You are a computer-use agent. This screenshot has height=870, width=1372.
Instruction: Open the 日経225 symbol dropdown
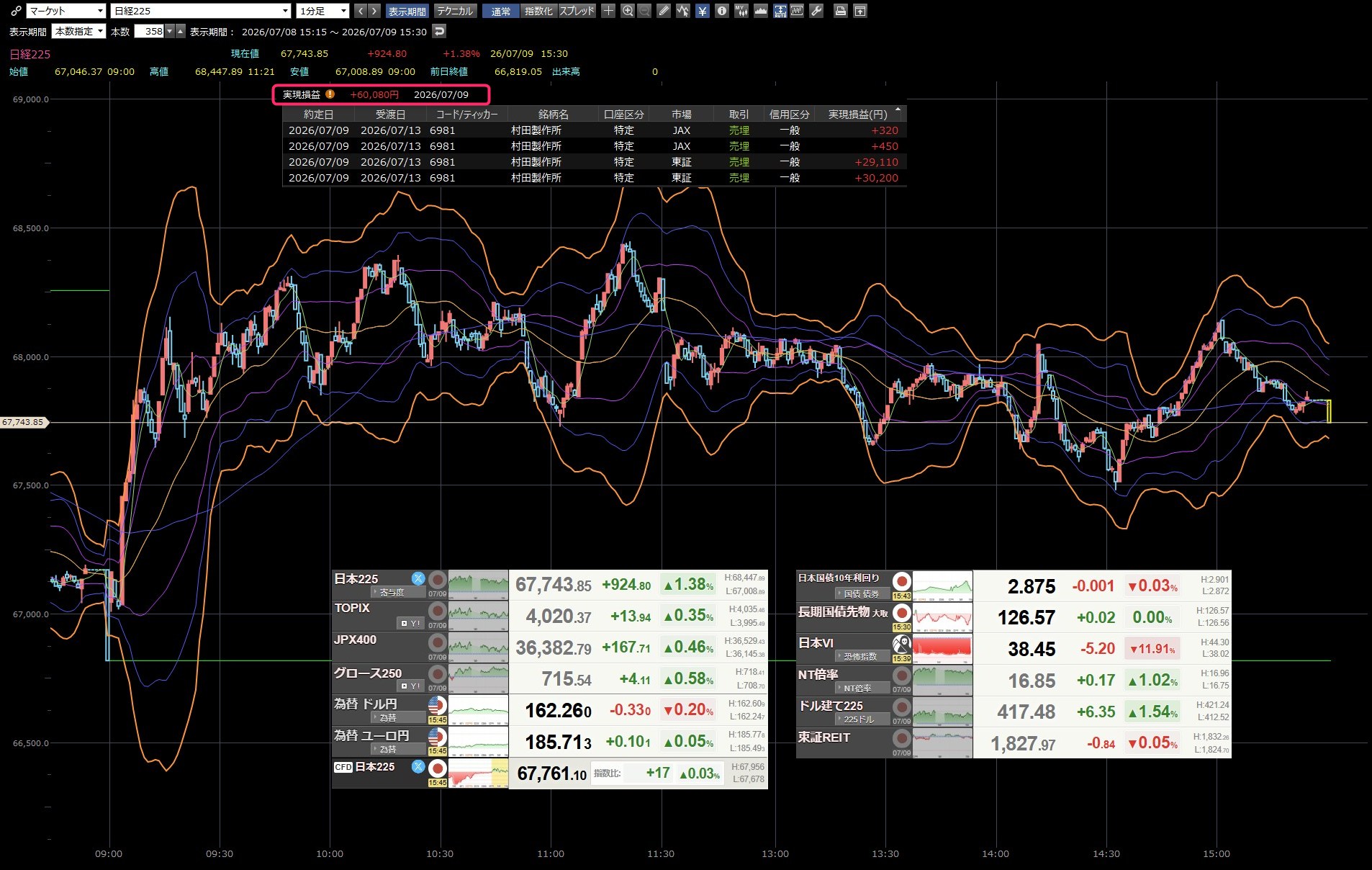coord(201,11)
